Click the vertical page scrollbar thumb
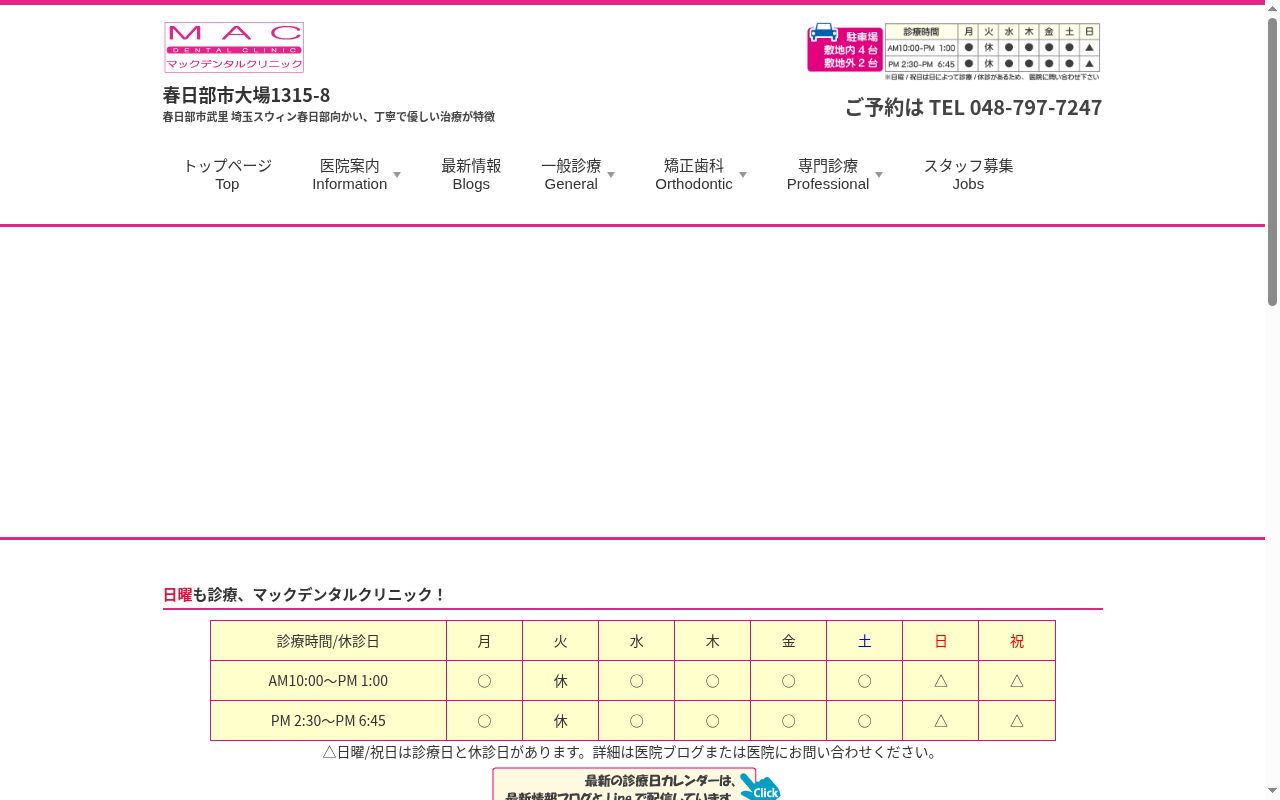 pos(1272,160)
